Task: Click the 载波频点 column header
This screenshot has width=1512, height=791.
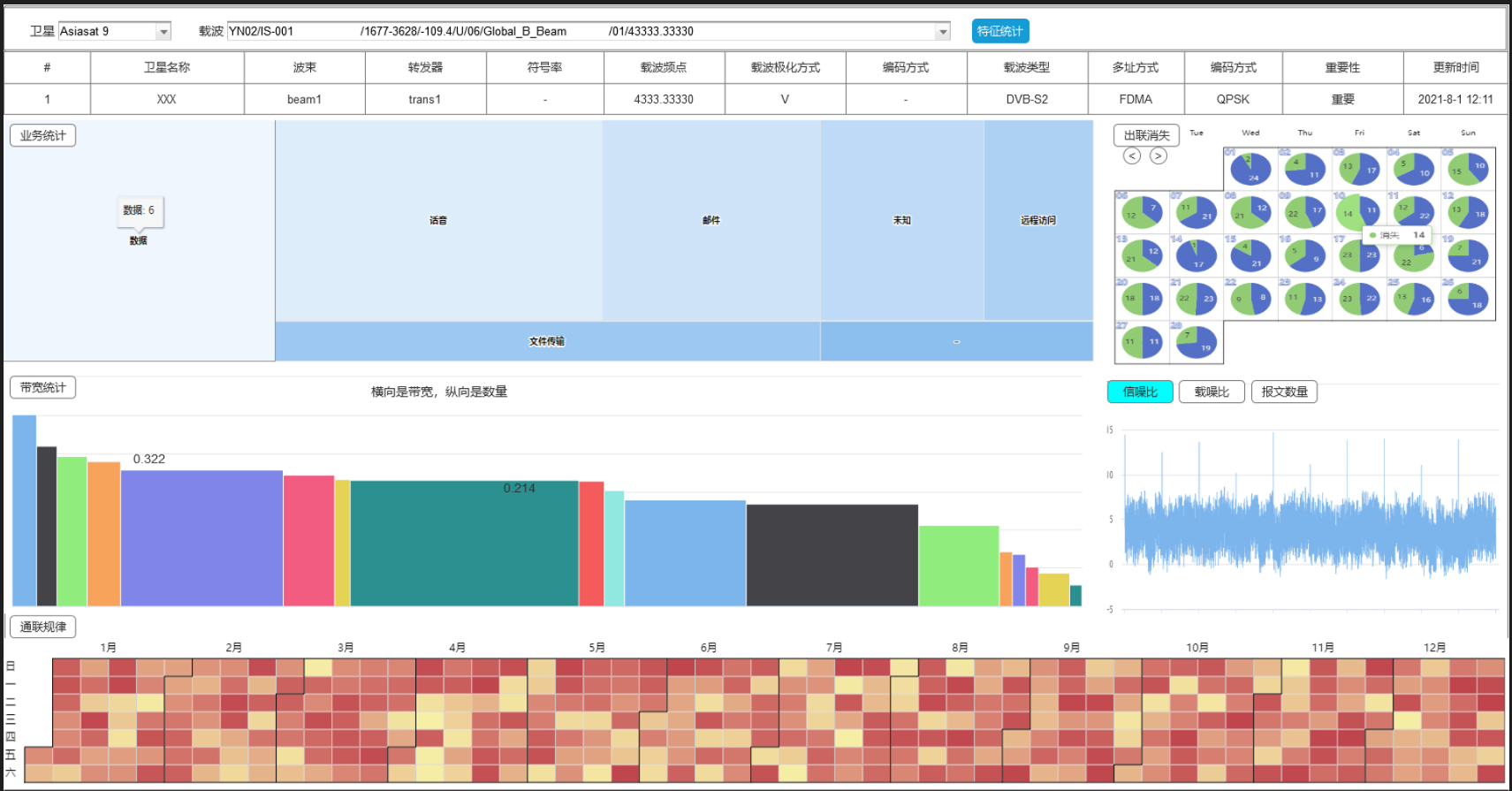Action: [664, 67]
